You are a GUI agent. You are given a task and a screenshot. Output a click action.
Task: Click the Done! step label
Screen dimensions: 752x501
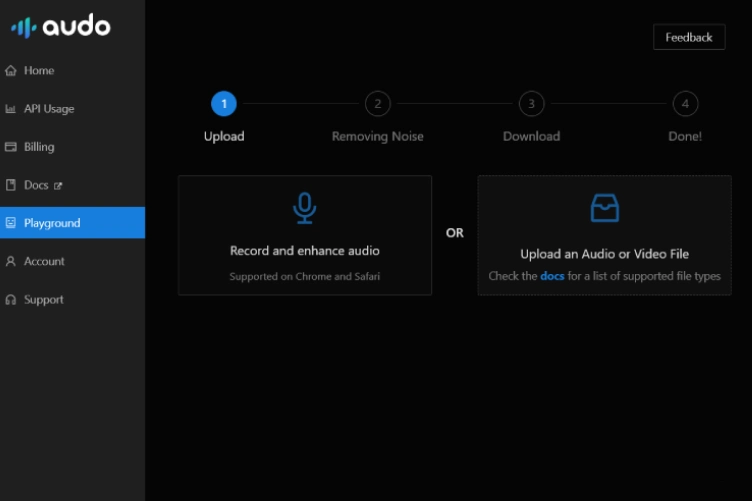click(x=685, y=137)
